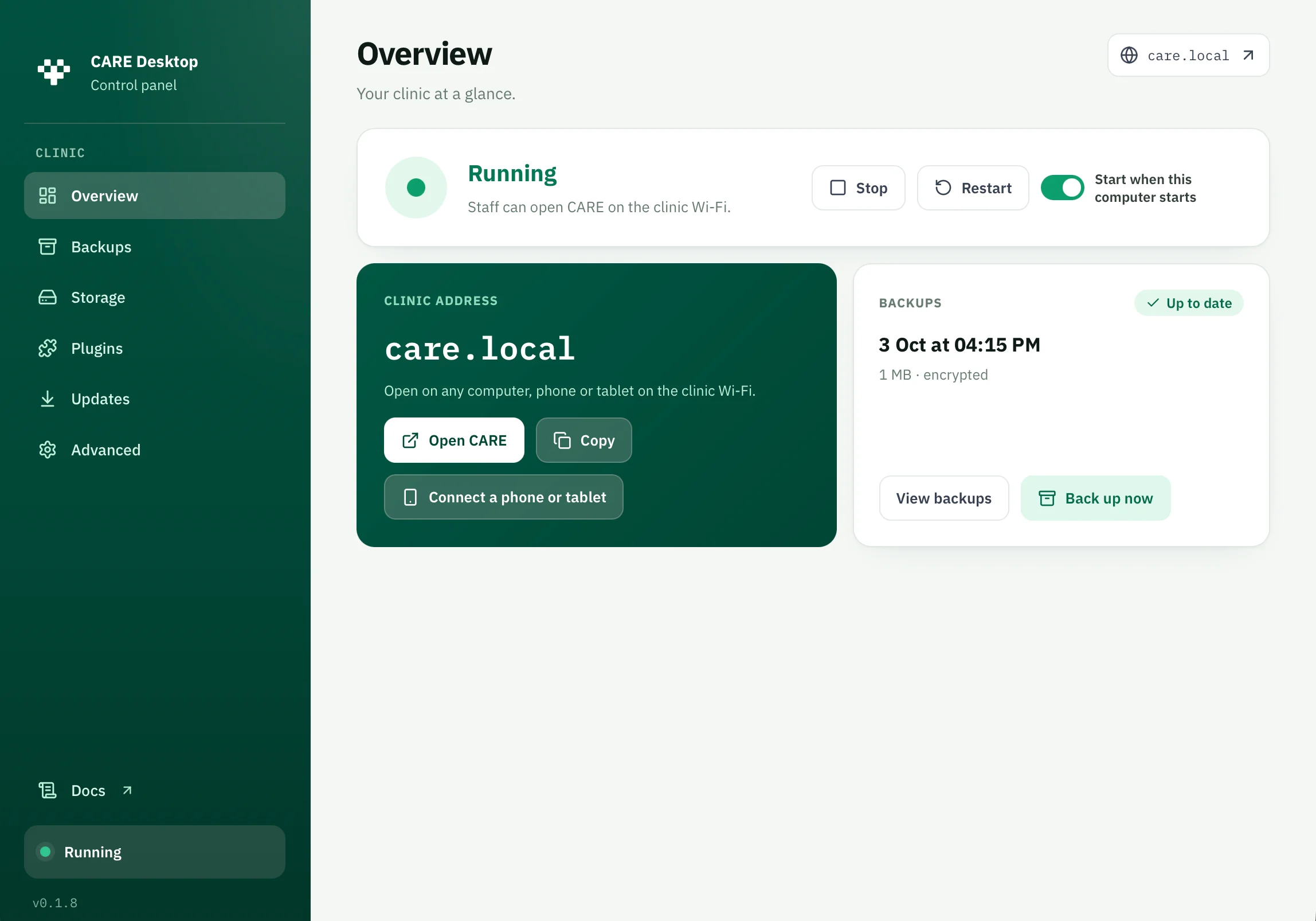Click the 'Your clinic at a glance.' subtitle

pos(436,93)
